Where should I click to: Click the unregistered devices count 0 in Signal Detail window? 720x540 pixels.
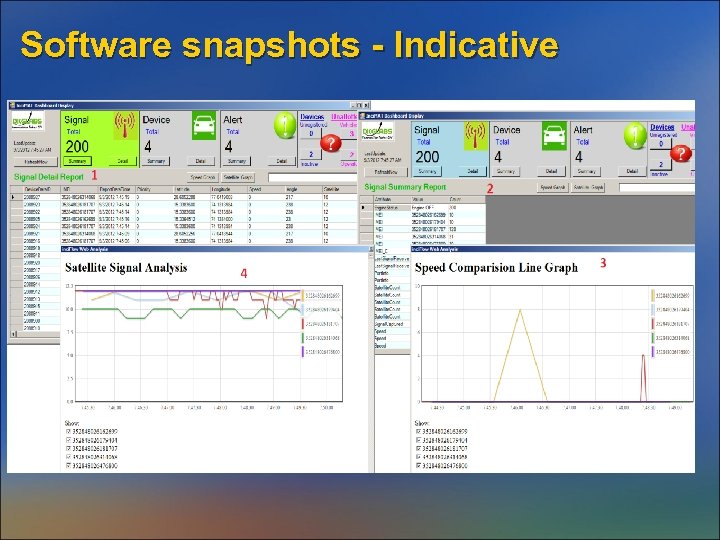[x=311, y=134]
